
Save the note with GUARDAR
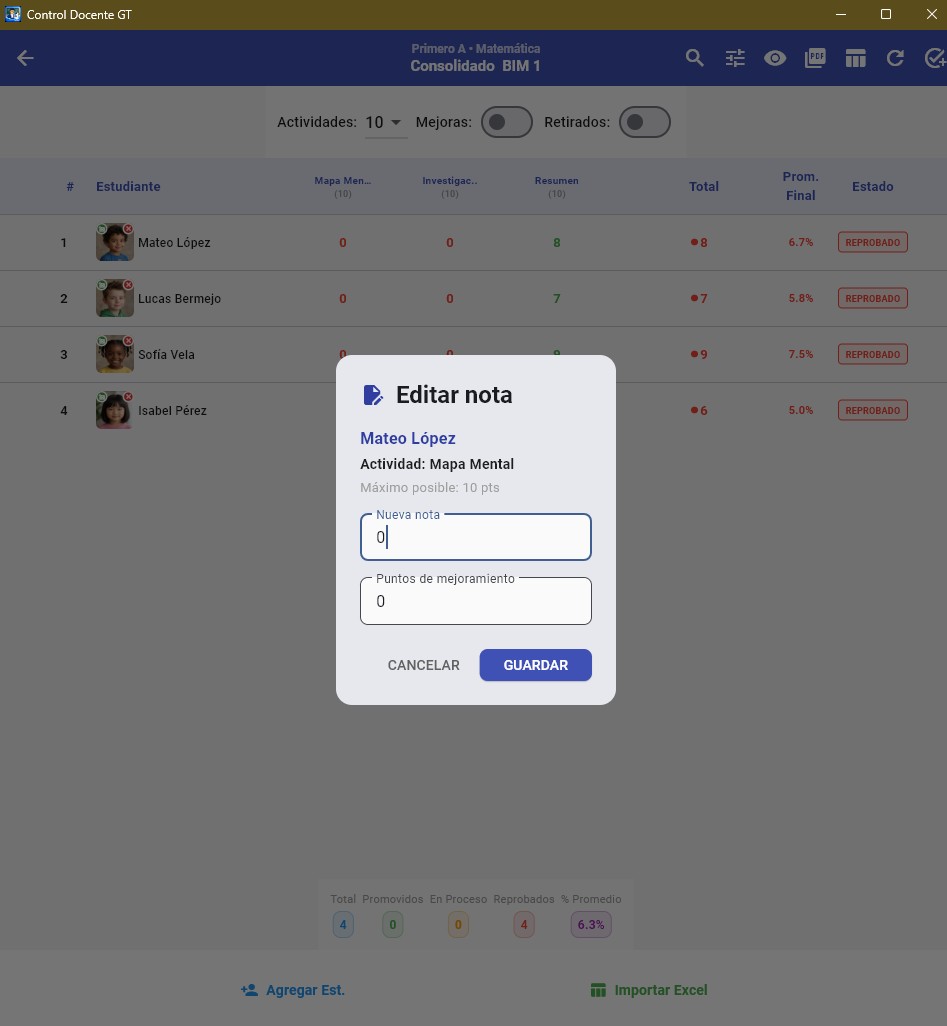(x=535, y=665)
